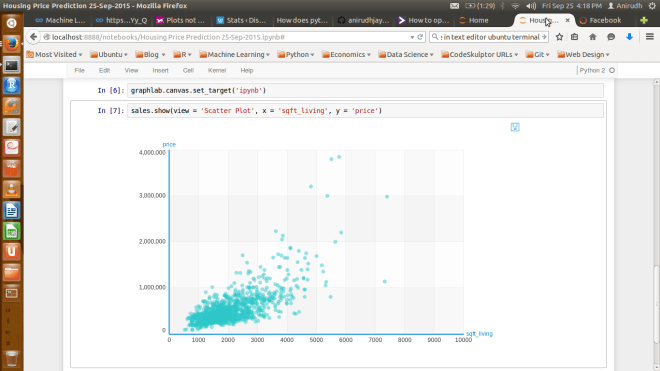
Task: Open the Terminal launcher icon
Action: coord(11,65)
